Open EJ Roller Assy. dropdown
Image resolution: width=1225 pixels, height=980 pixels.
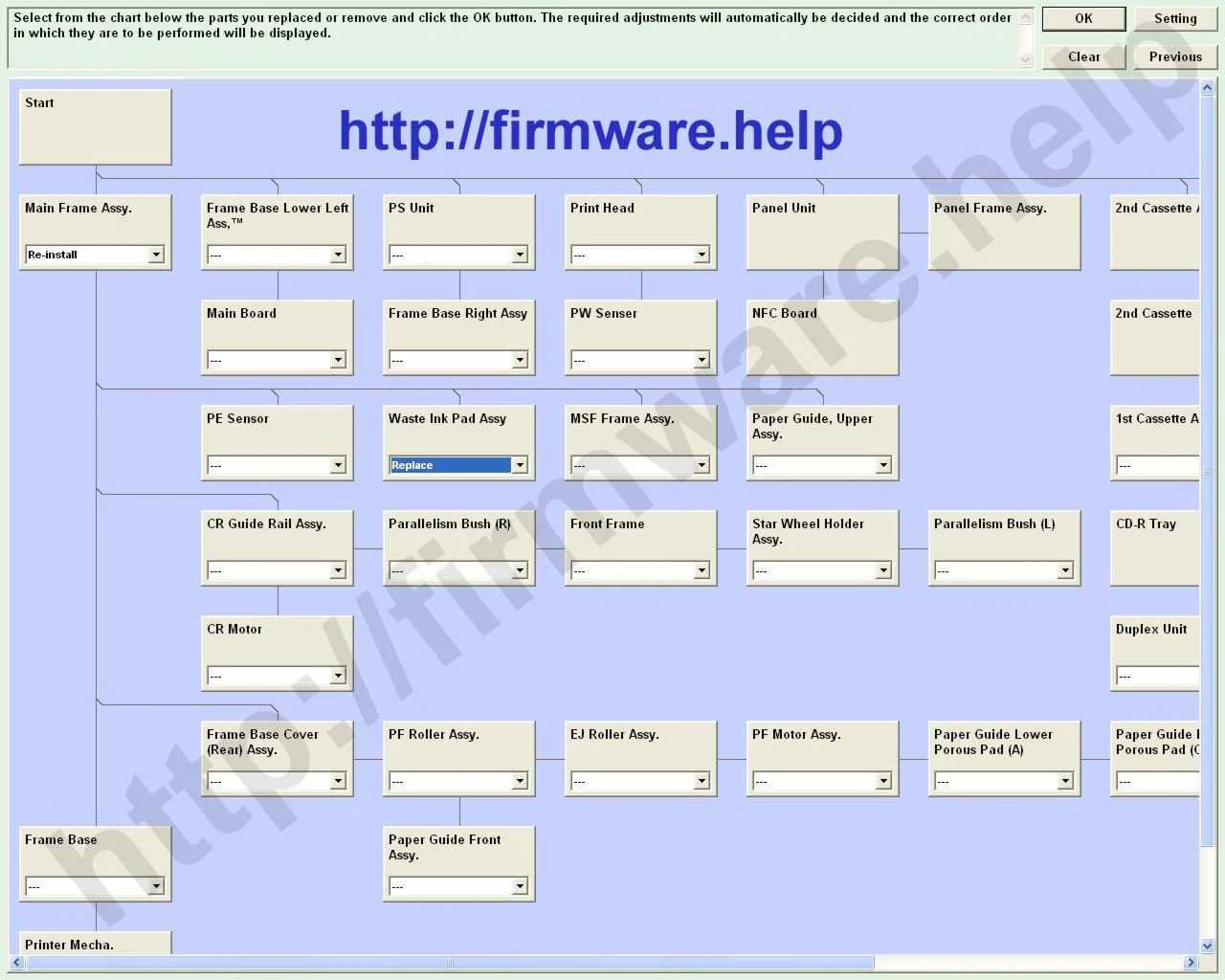pyautogui.click(x=640, y=781)
